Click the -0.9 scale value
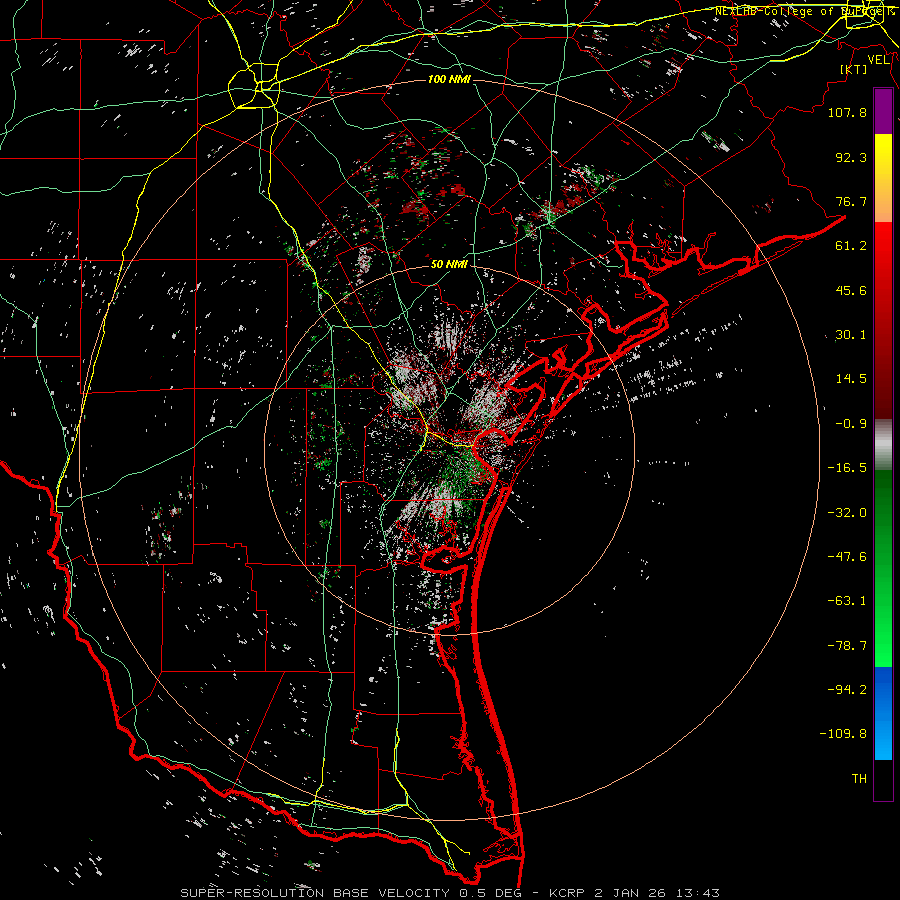 (x=851, y=424)
